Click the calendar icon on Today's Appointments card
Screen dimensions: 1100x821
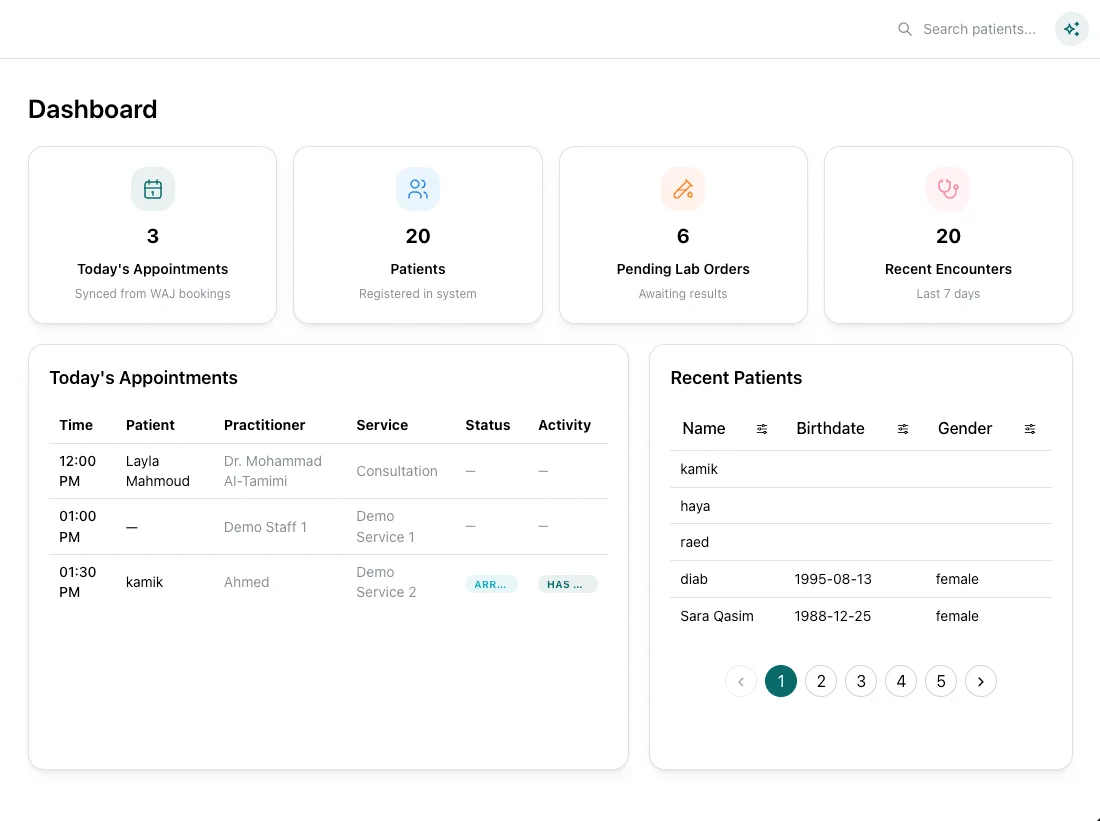152,189
